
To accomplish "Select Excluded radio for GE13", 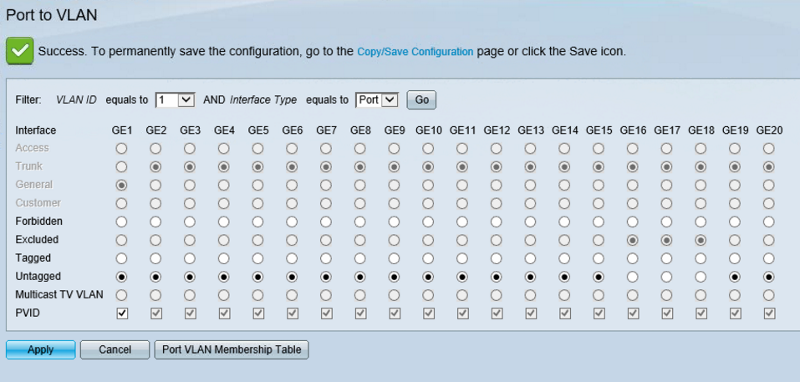I will pyautogui.click(x=531, y=240).
